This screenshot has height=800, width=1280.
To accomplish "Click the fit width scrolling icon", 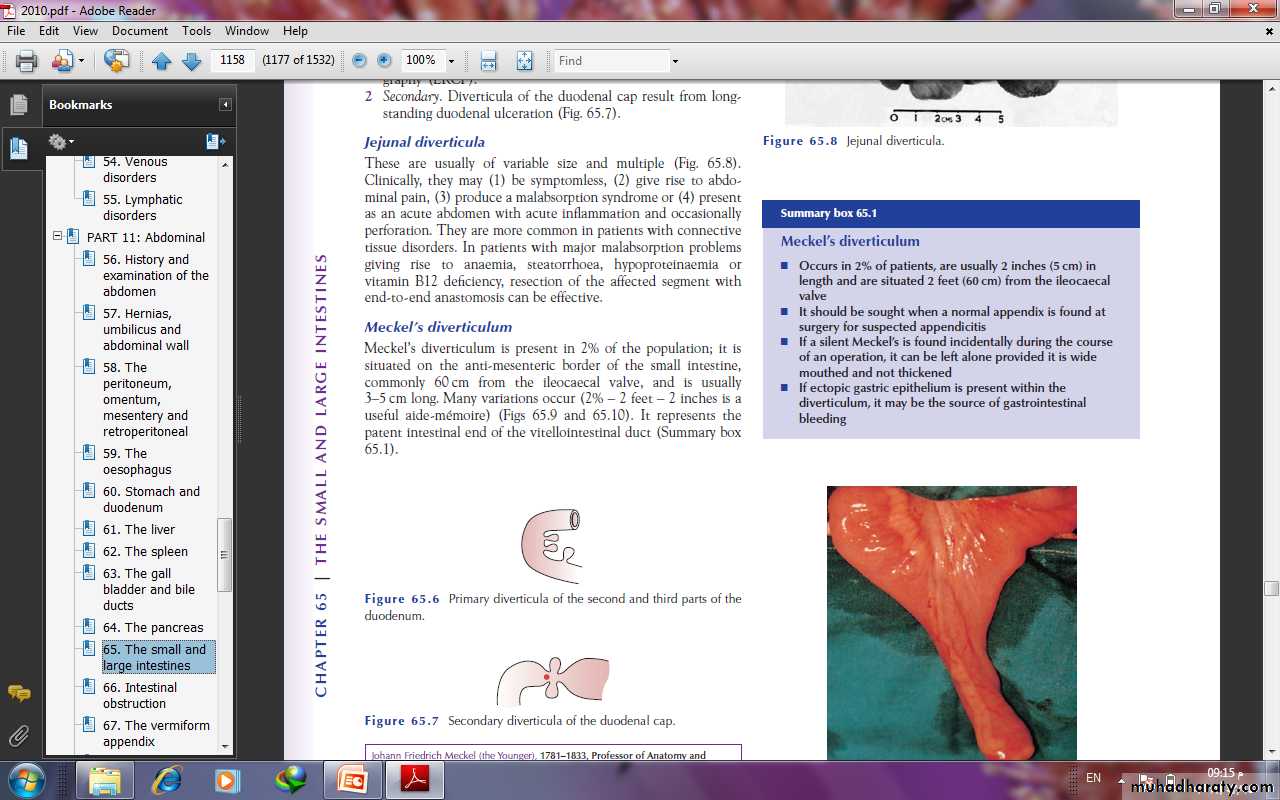I will [x=488, y=61].
